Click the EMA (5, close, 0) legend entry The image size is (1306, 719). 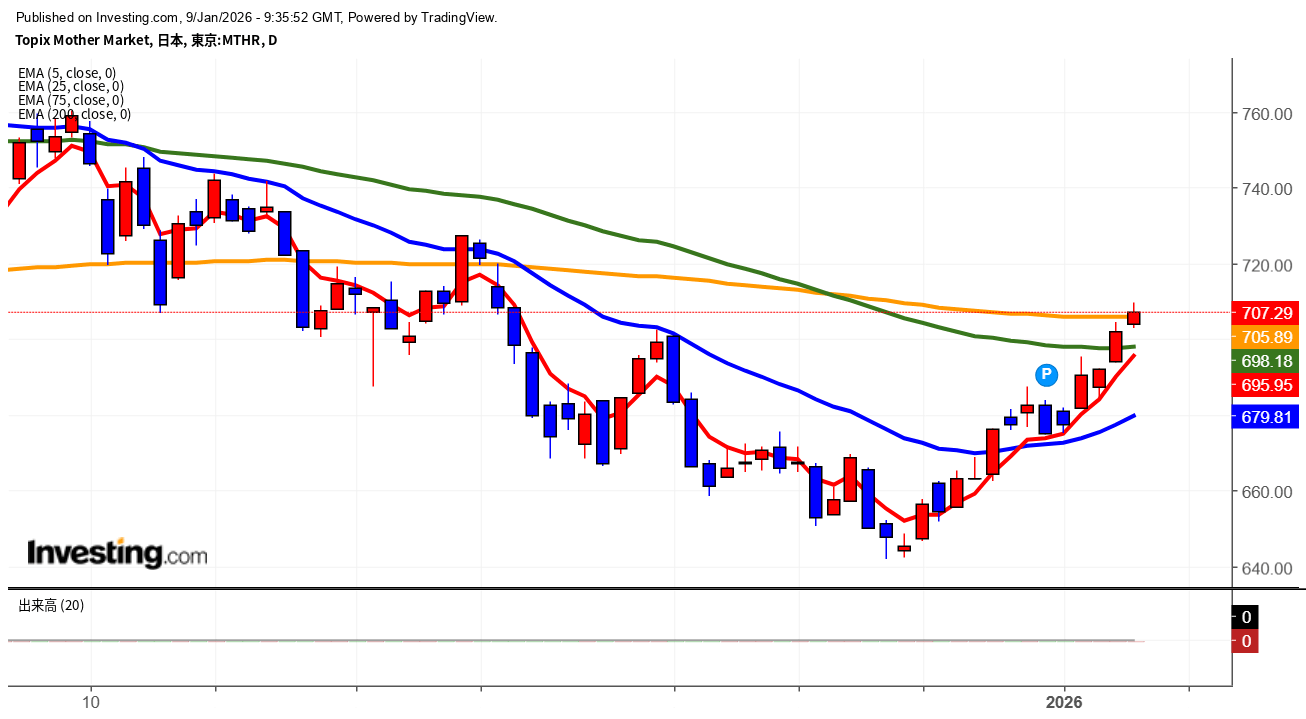click(67, 73)
